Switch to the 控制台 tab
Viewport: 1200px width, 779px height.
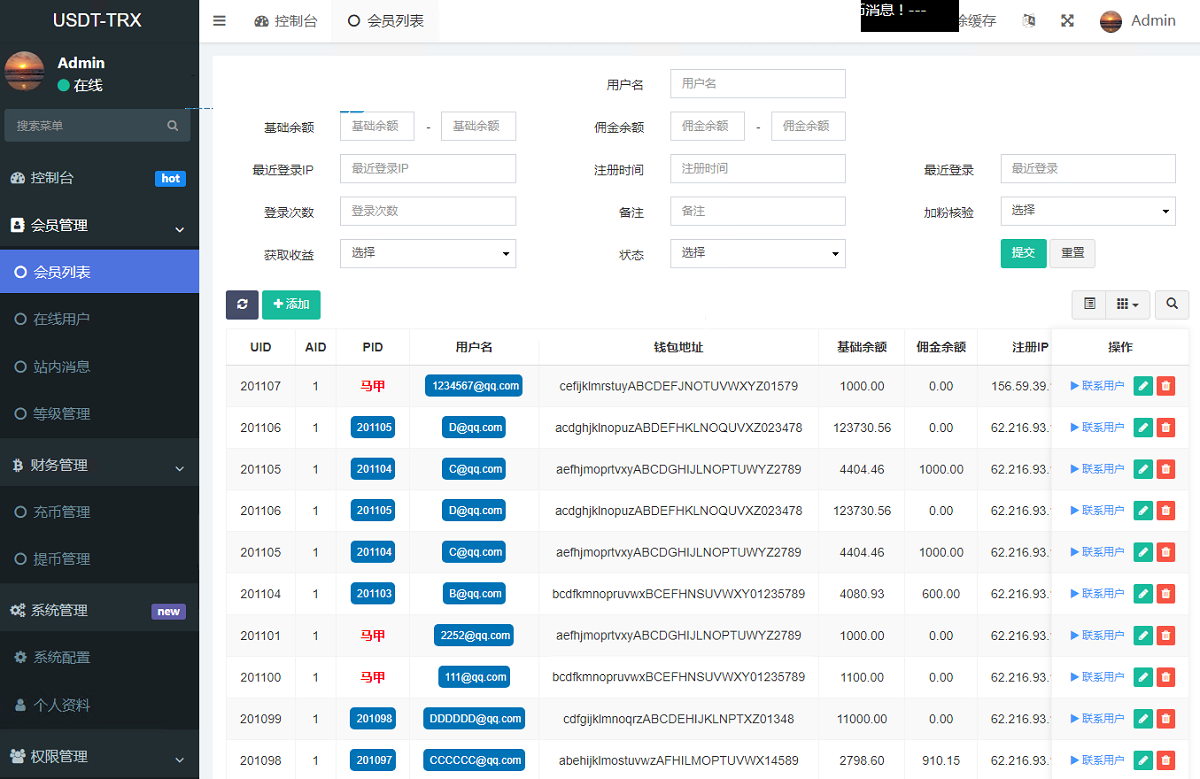tap(286, 21)
